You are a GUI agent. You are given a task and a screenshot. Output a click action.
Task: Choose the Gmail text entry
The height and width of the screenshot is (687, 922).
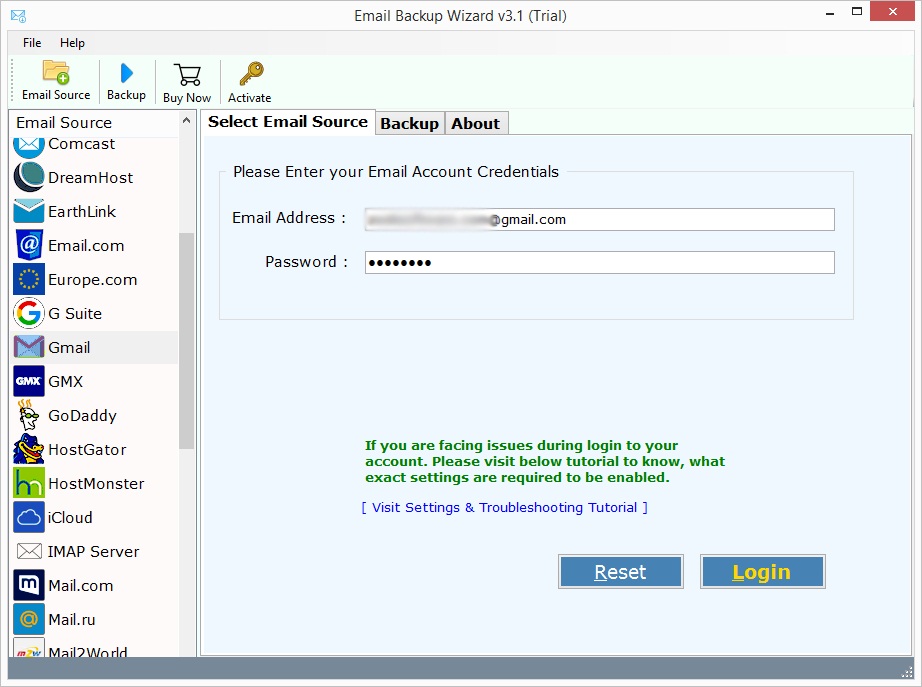click(x=69, y=348)
